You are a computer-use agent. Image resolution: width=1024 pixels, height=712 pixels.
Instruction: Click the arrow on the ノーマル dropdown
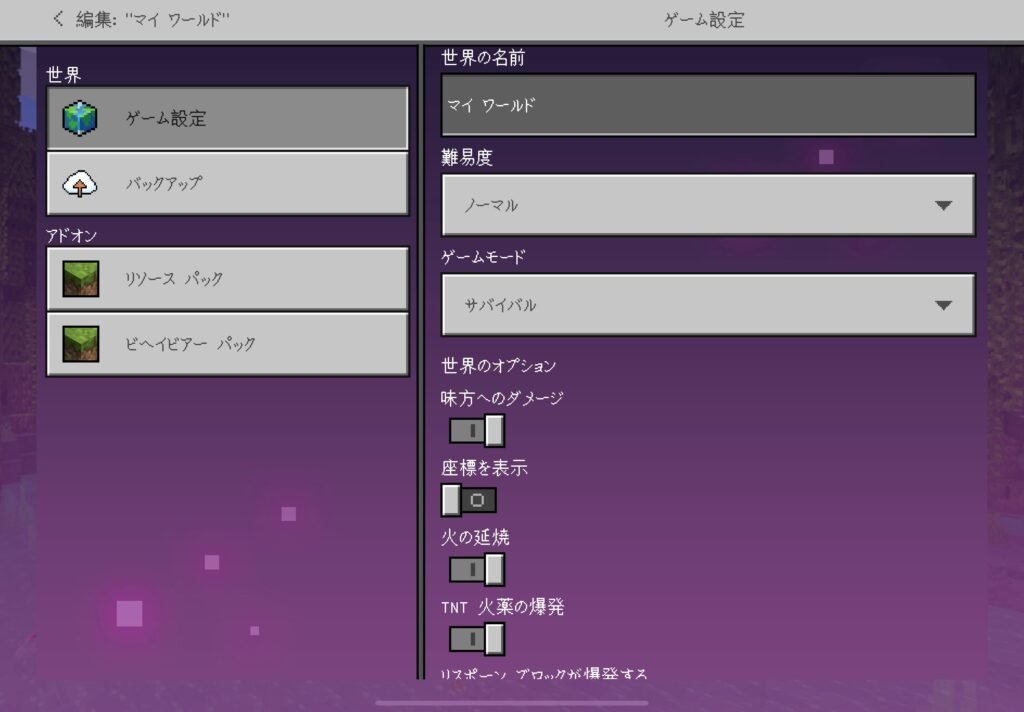[x=943, y=206]
